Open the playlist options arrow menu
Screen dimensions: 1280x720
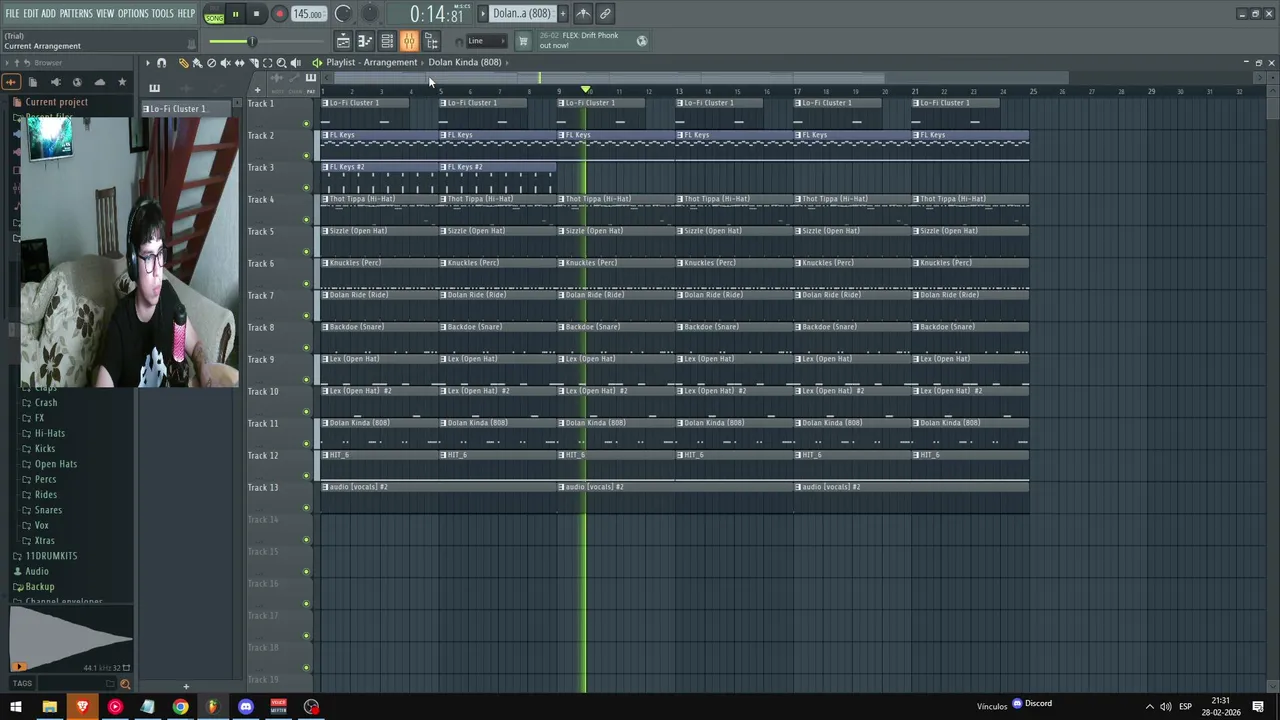pyautogui.click(x=147, y=62)
